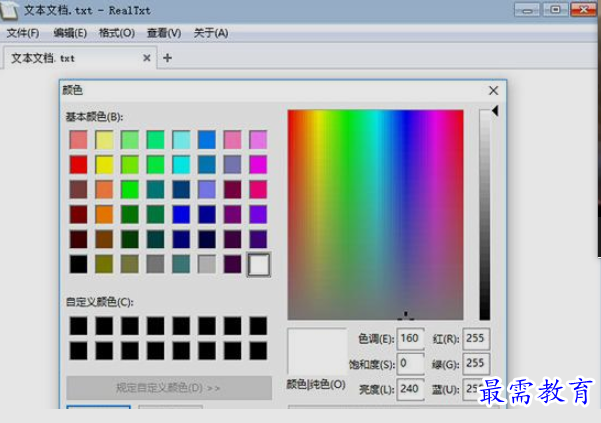Select the orange basic color swatch

[104, 215]
